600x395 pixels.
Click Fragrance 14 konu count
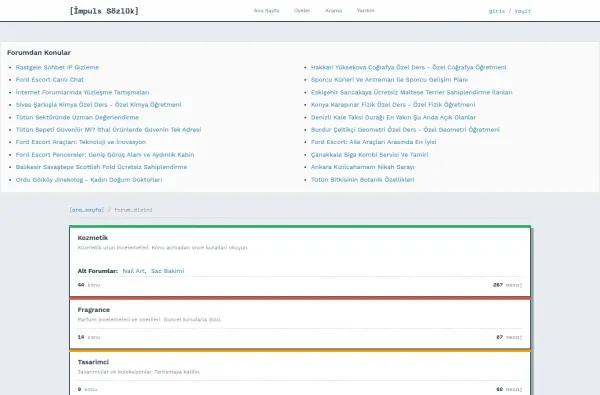point(89,337)
